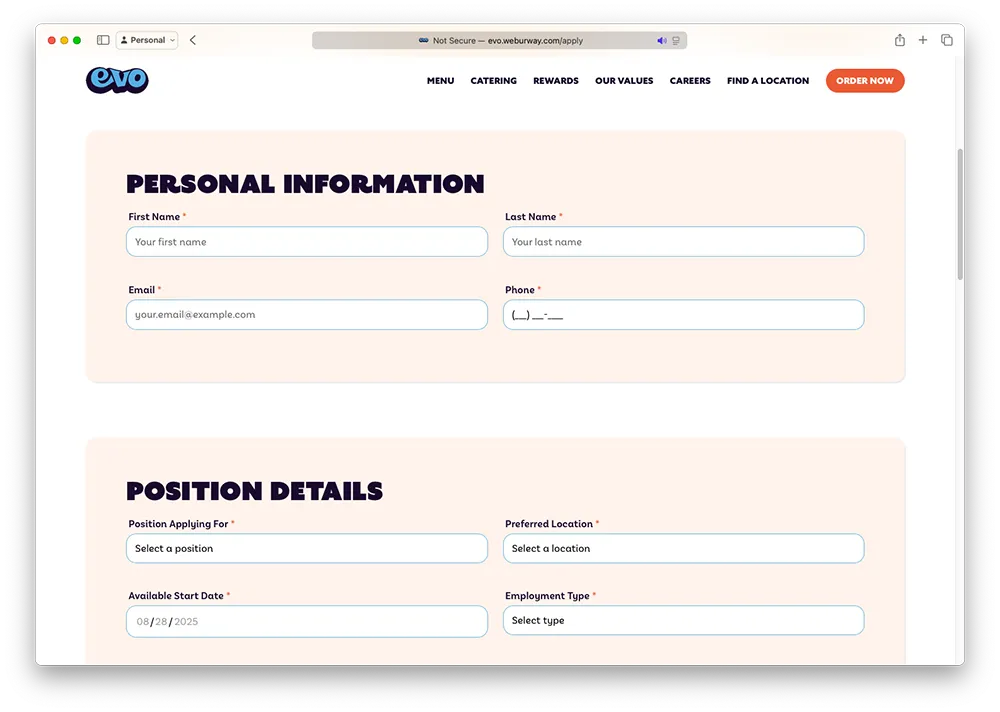Open the Share menu in Safari
The image size is (1000, 712).
click(898, 40)
